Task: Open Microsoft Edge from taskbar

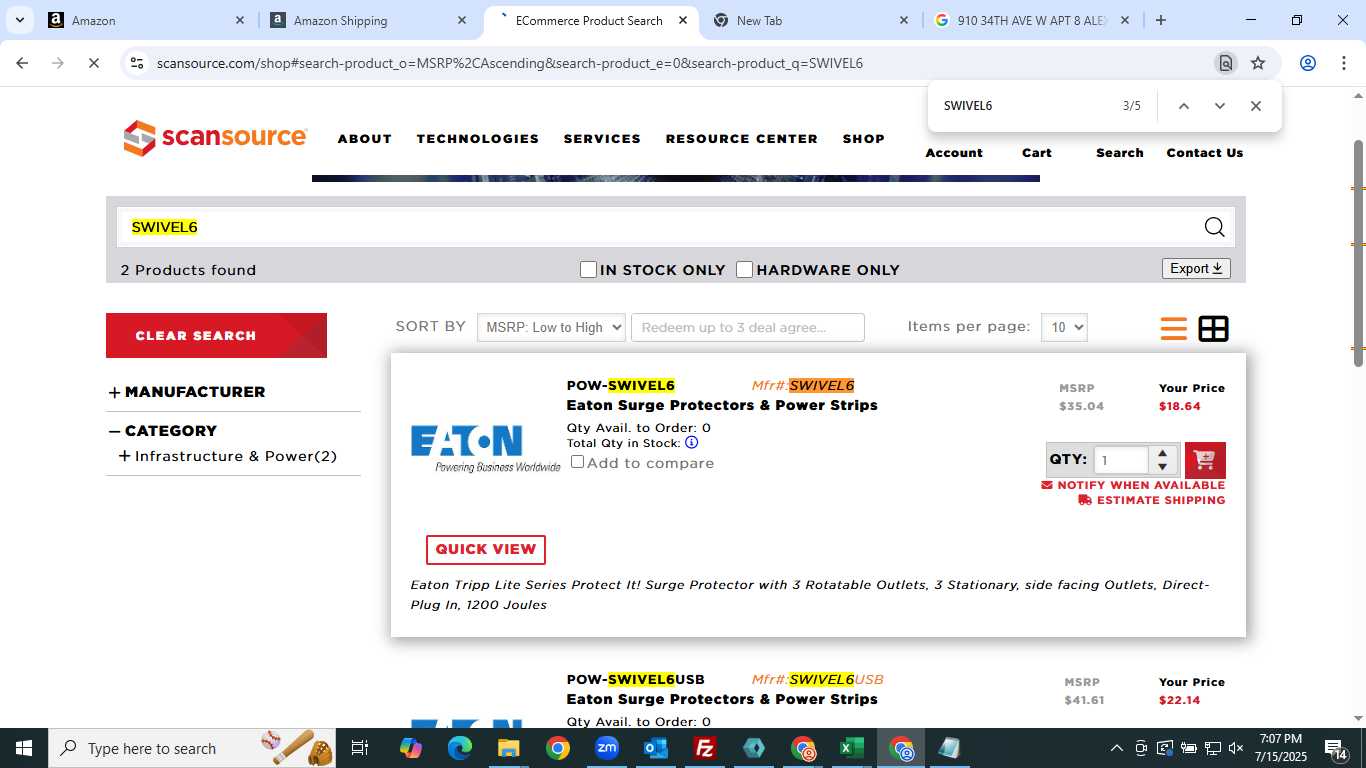Action: pyautogui.click(x=459, y=748)
